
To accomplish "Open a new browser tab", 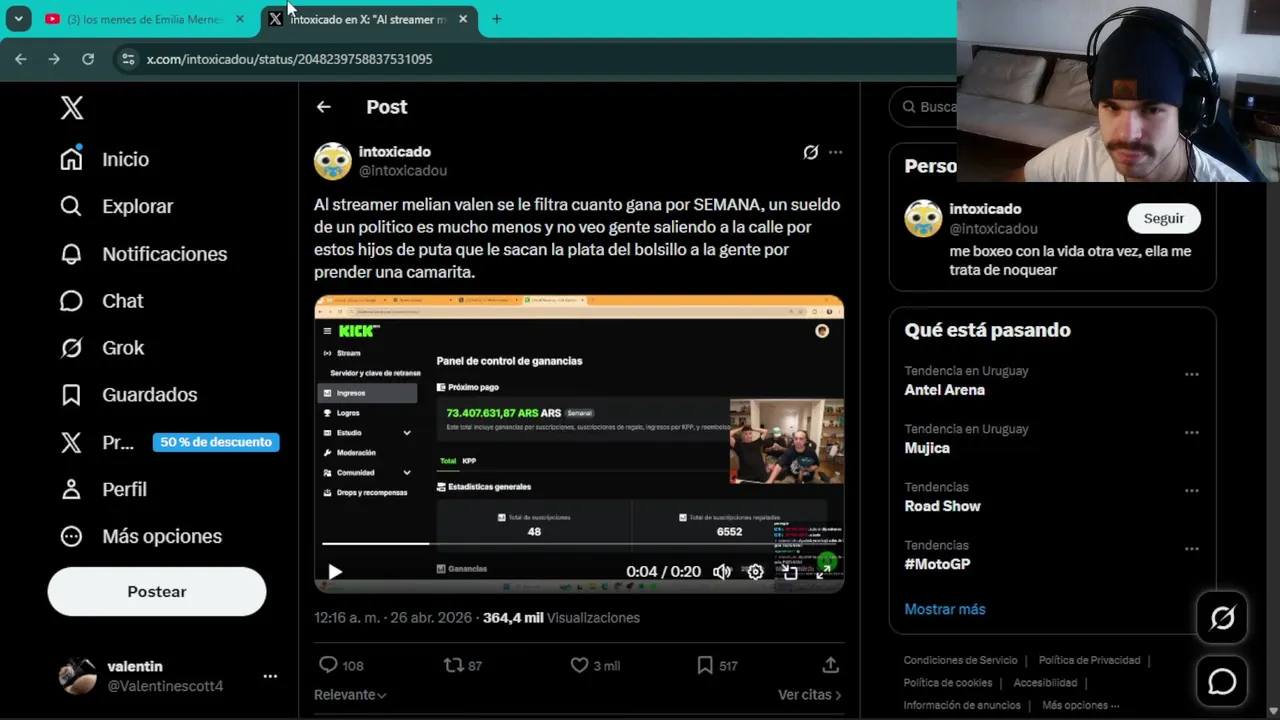I will tap(496, 19).
